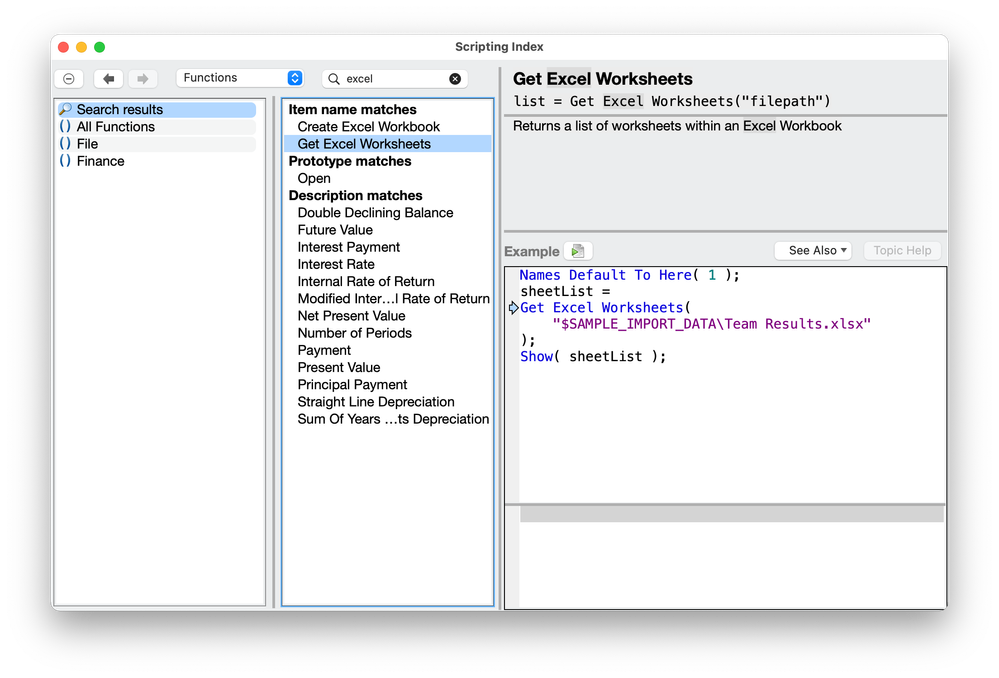This screenshot has height=678, width=999.
Task: Click the Item name matches heading
Action: (352, 110)
